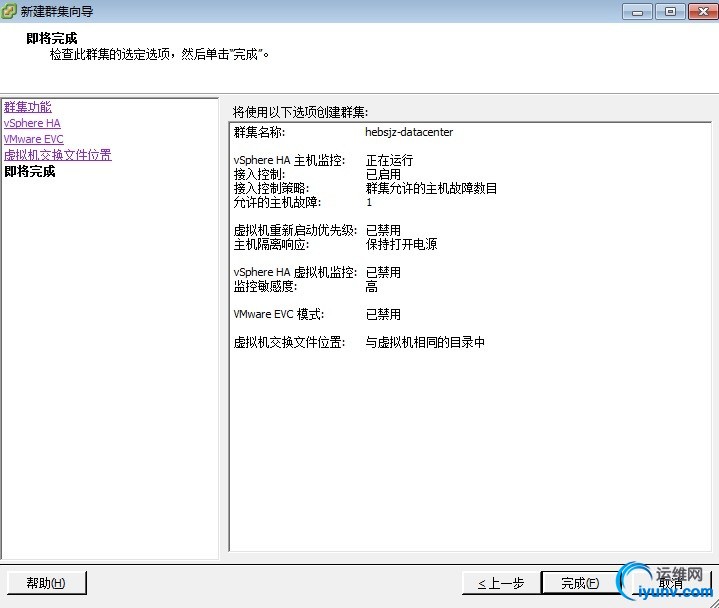
Task: Open the VMware EVC step link
Action: pyautogui.click(x=33, y=139)
